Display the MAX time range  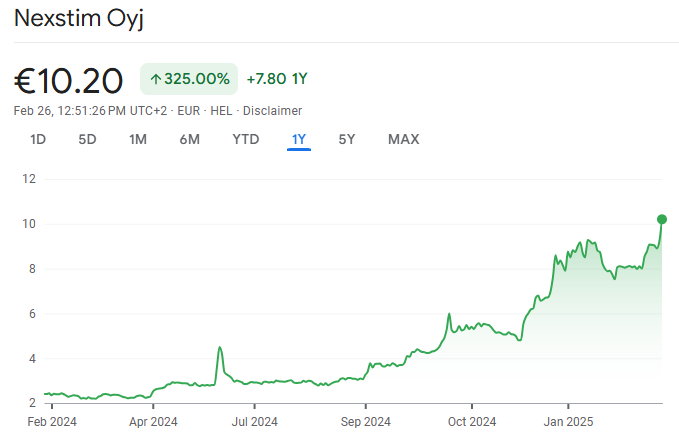tap(403, 139)
